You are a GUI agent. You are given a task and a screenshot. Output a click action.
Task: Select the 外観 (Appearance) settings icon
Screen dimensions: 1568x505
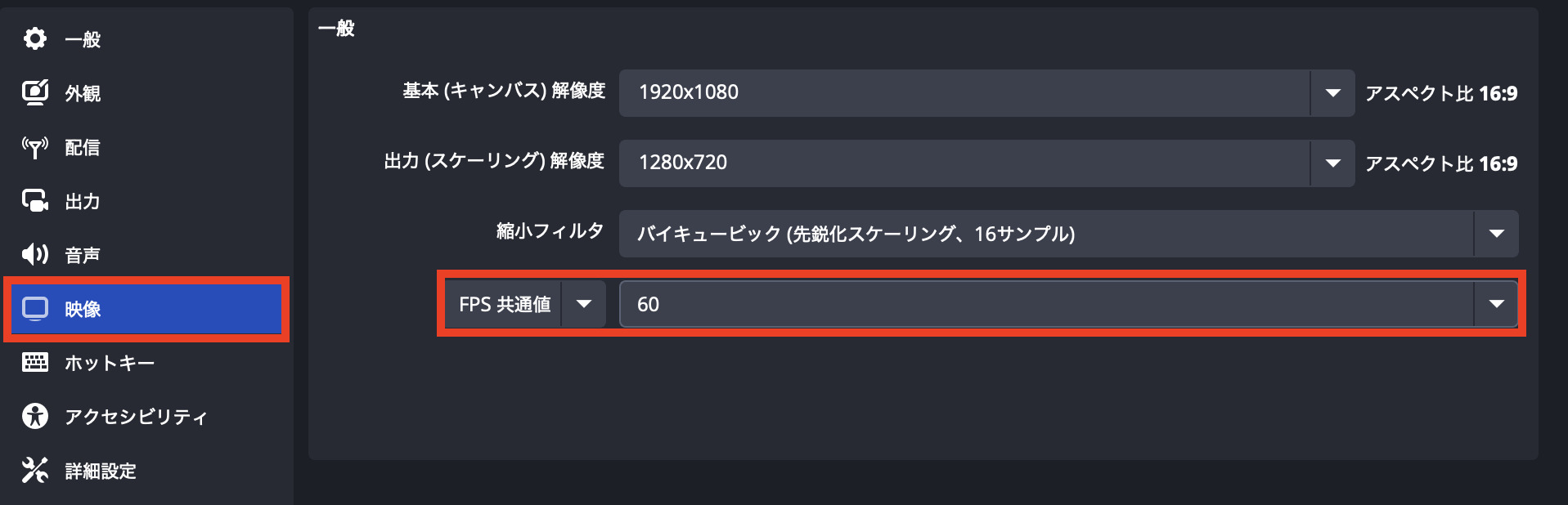point(34,92)
